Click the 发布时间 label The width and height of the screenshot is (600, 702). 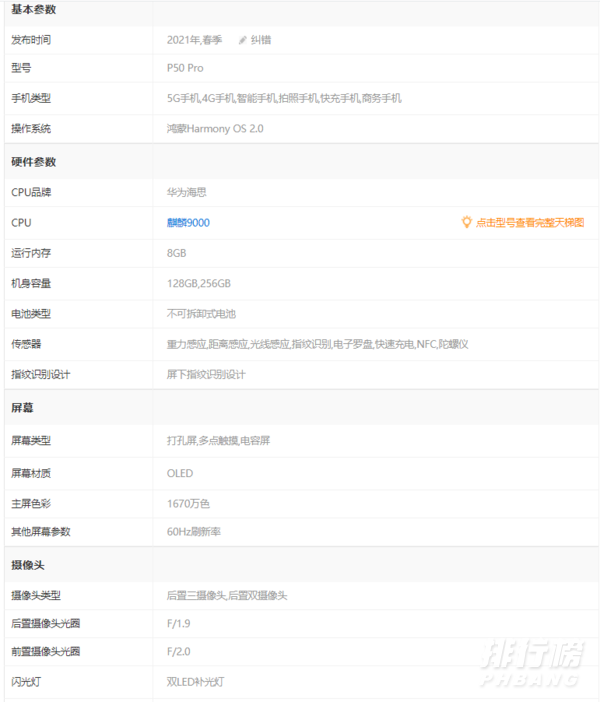click(31, 40)
